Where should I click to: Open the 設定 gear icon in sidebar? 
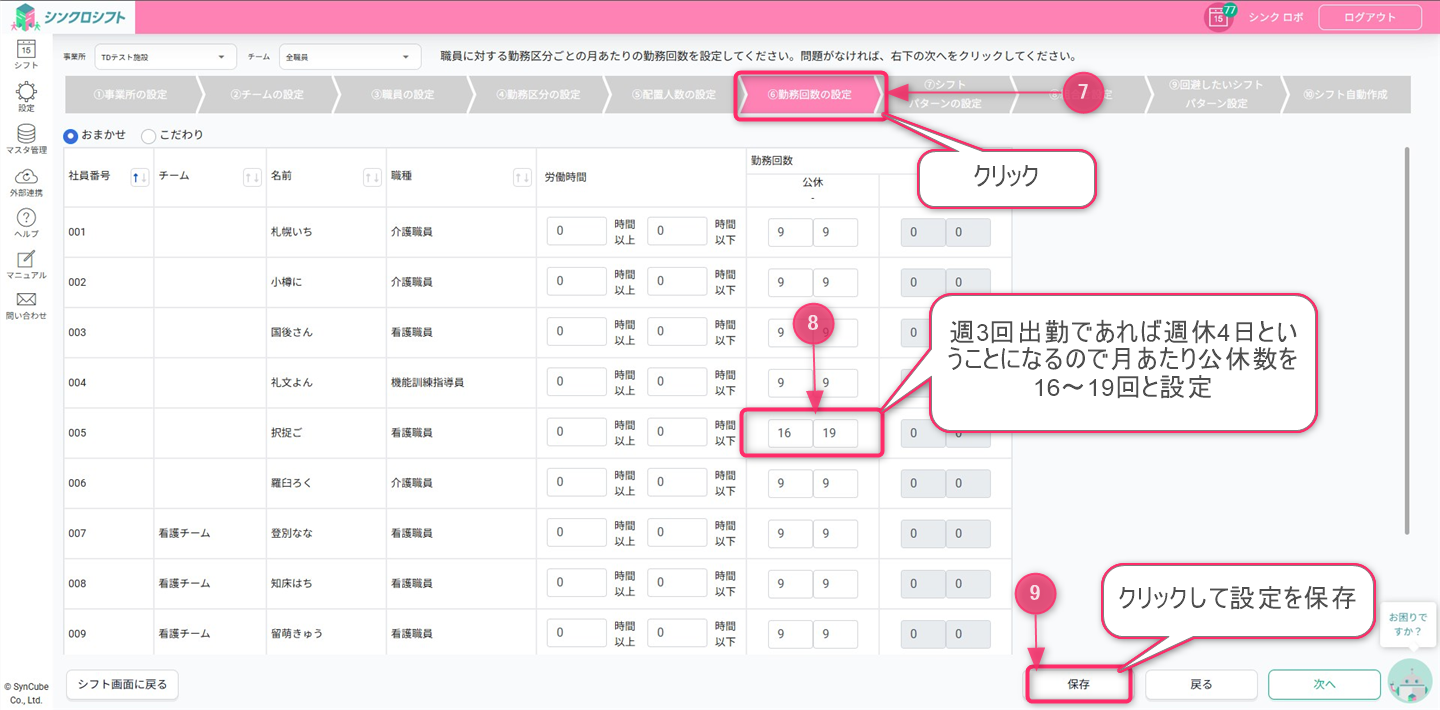coord(26,94)
